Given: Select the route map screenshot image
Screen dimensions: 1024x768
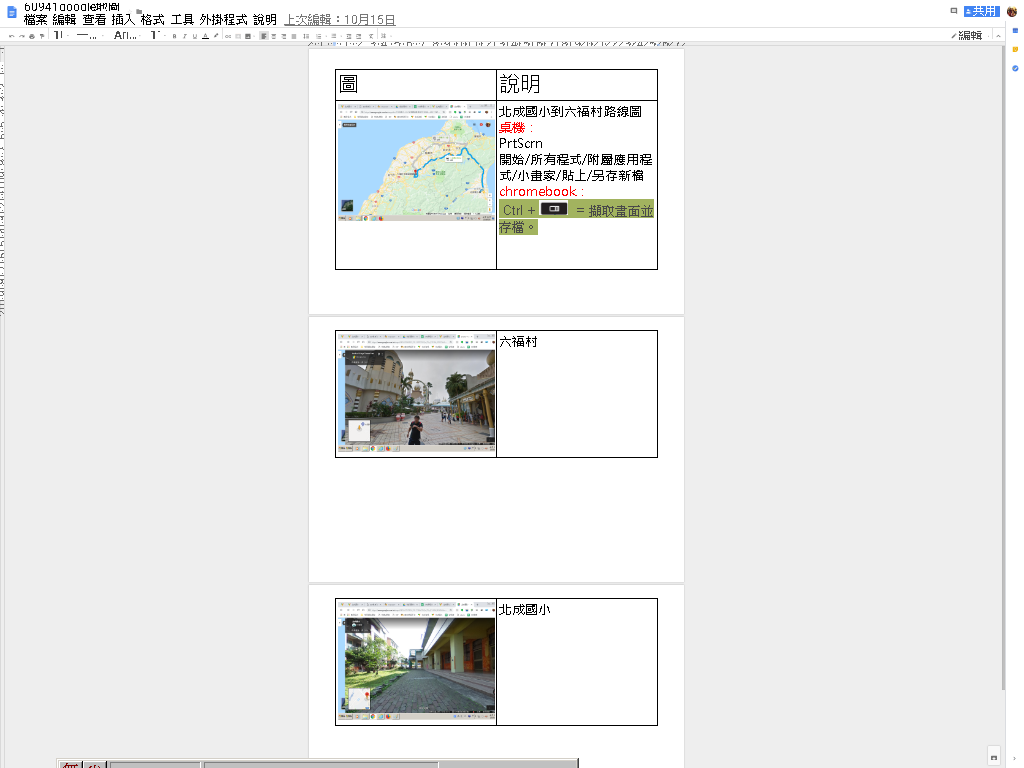Looking at the screenshot, I should (x=416, y=162).
